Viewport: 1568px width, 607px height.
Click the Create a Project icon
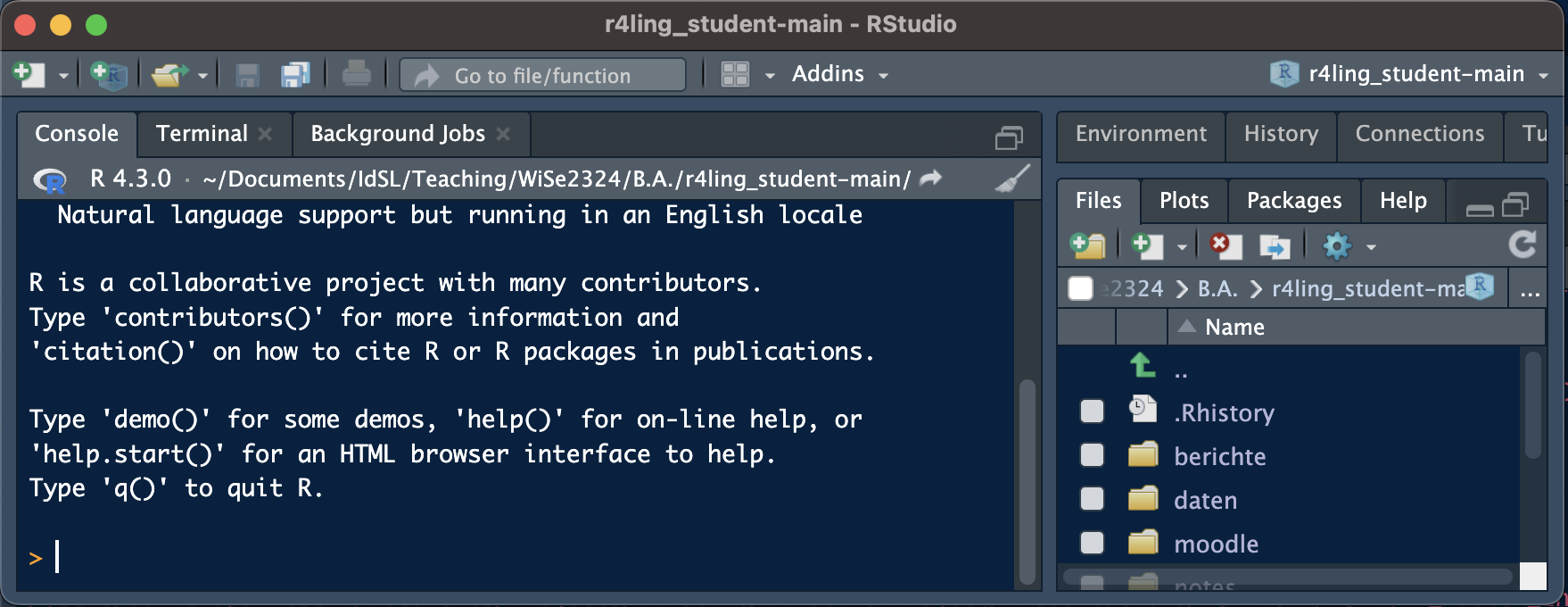pyautogui.click(x=109, y=74)
